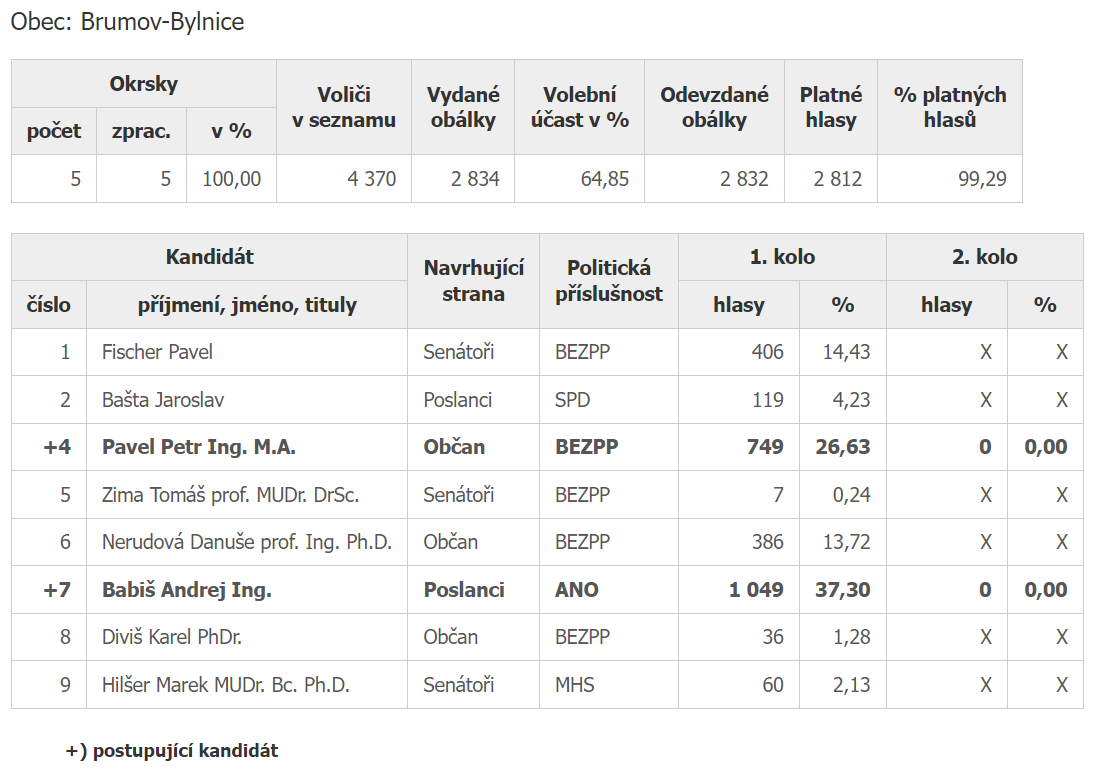Image resolution: width=1104 pixels, height=780 pixels.
Task: Click the Navrhující strana header
Action: tap(473, 281)
